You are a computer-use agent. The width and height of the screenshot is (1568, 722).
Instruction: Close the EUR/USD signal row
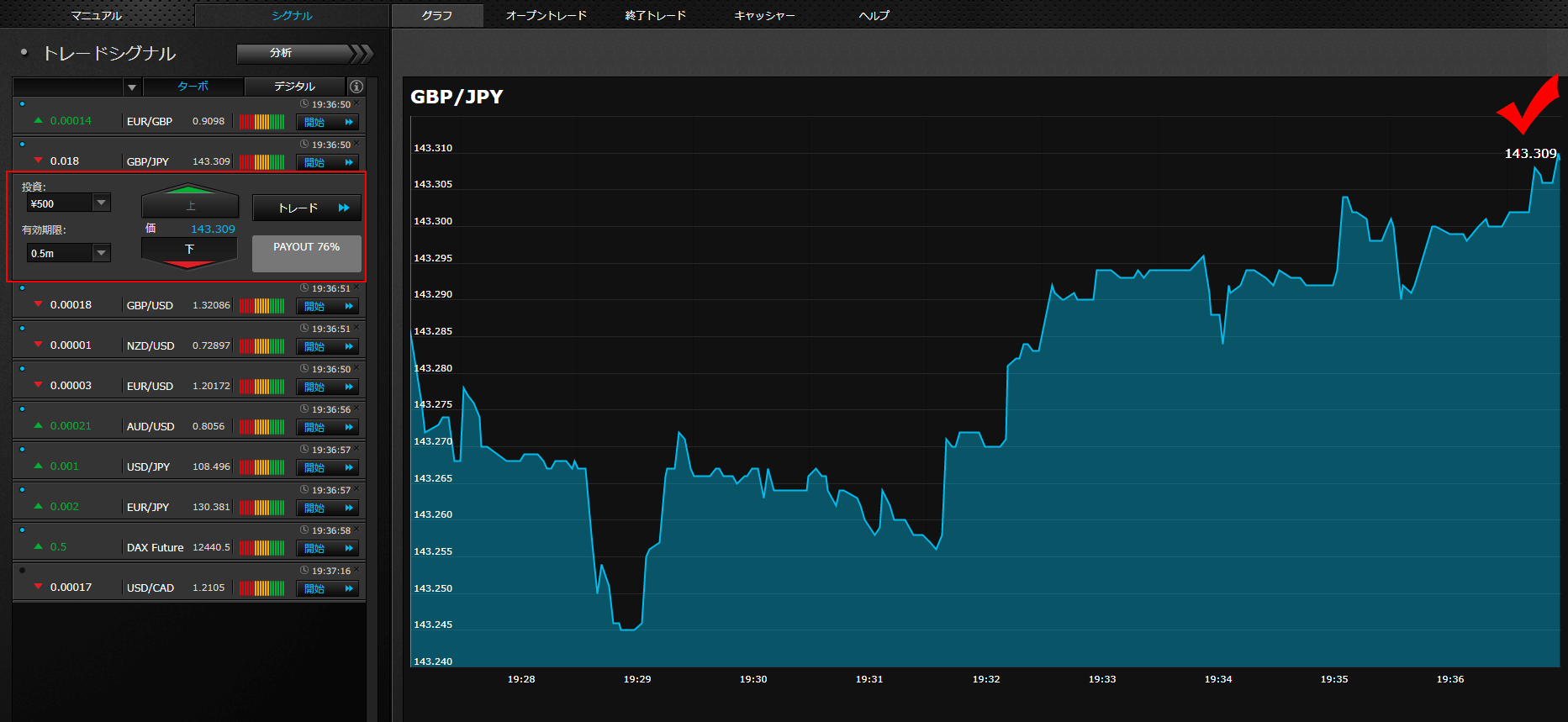356,368
